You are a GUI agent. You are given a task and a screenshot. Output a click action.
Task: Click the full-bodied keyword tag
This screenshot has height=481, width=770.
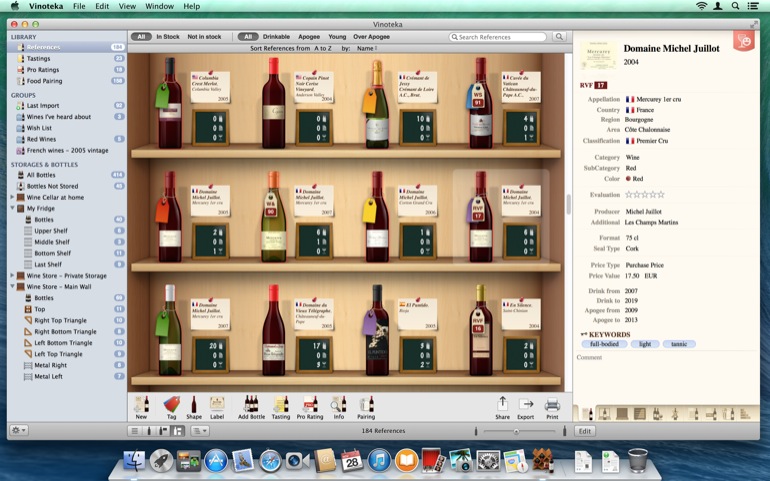pos(604,344)
